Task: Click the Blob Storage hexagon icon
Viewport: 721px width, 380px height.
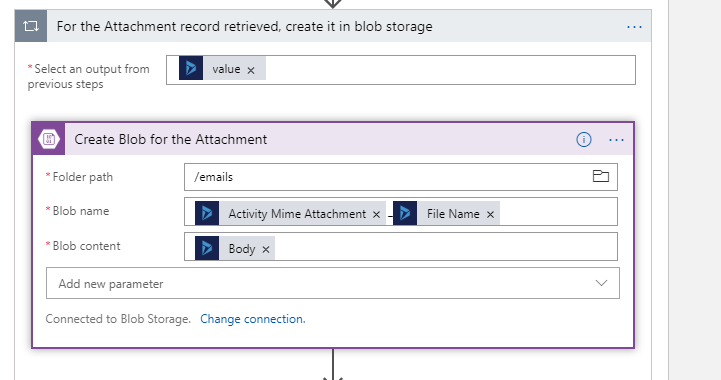Action: [x=49, y=139]
